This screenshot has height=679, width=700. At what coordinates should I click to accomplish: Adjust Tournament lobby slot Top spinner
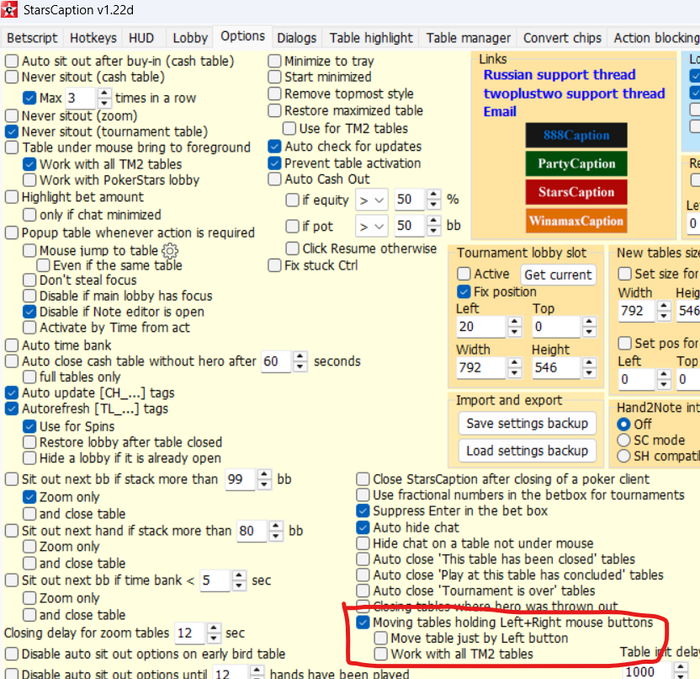589,326
